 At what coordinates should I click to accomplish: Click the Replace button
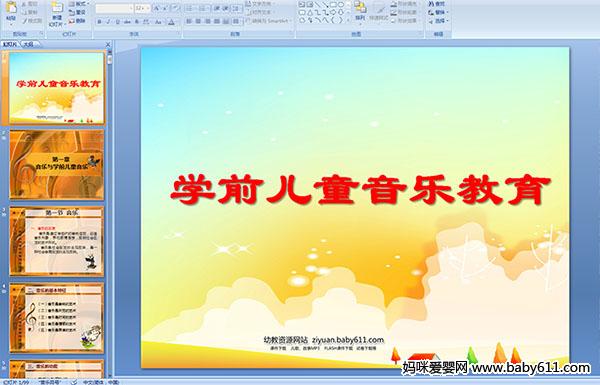click(x=437, y=12)
